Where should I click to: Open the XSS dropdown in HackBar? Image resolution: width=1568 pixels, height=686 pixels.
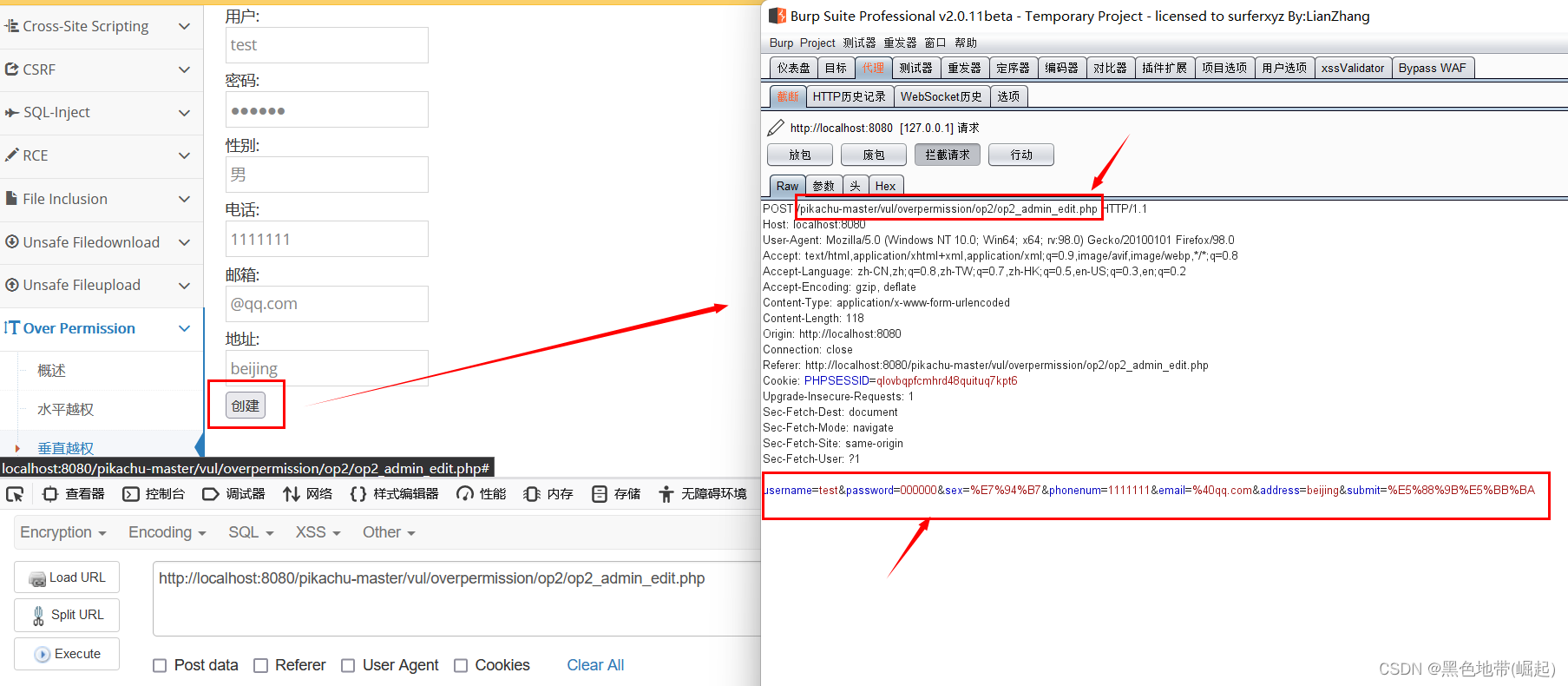click(318, 532)
